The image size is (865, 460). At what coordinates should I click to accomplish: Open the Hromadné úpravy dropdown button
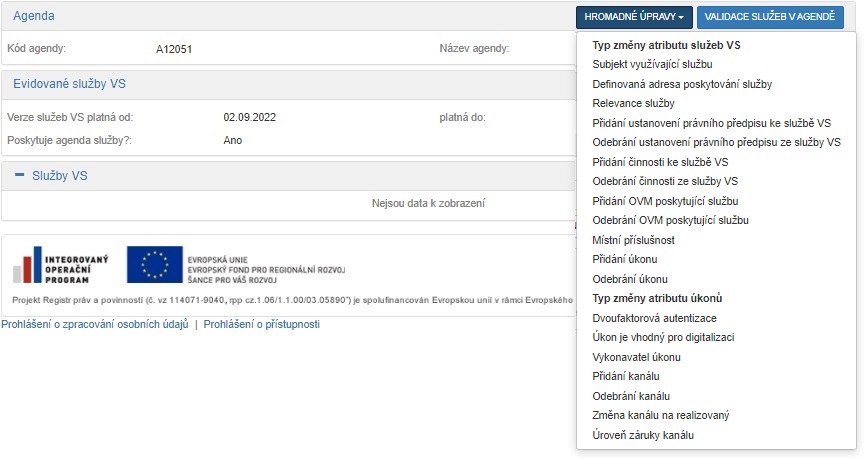pos(633,17)
